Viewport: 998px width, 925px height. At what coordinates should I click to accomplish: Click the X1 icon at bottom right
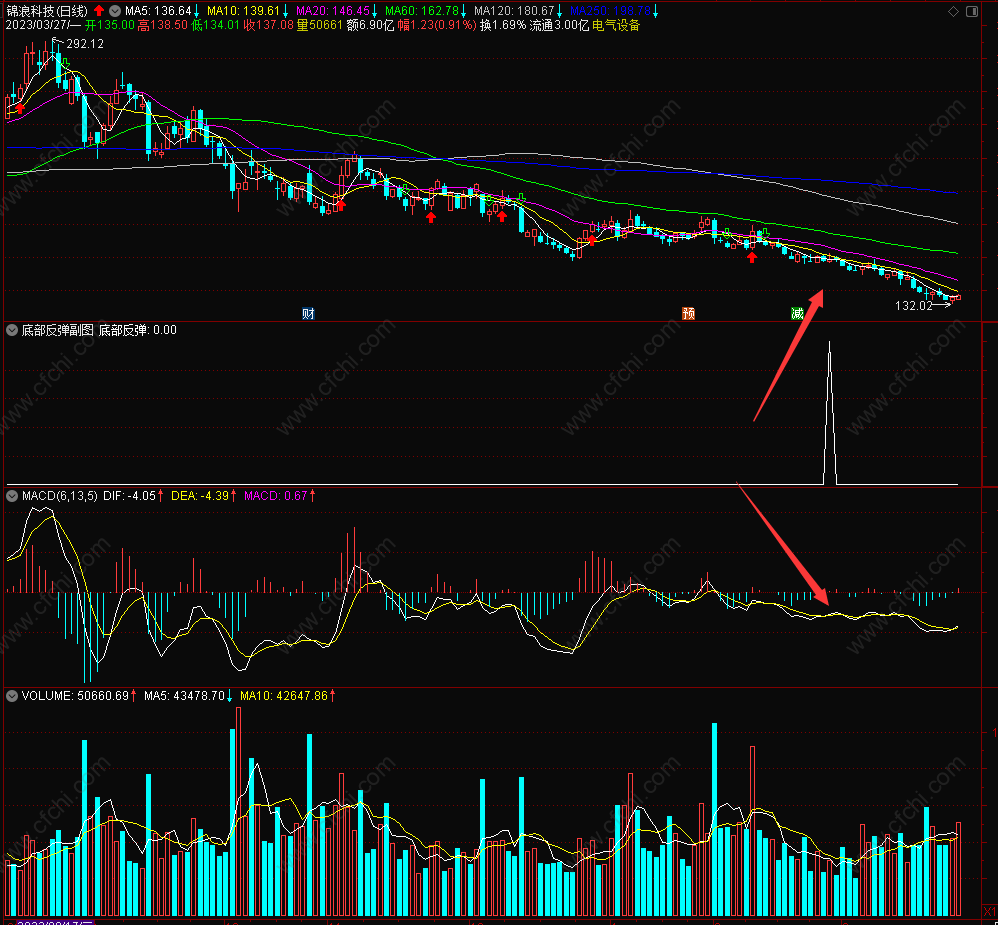point(990,912)
